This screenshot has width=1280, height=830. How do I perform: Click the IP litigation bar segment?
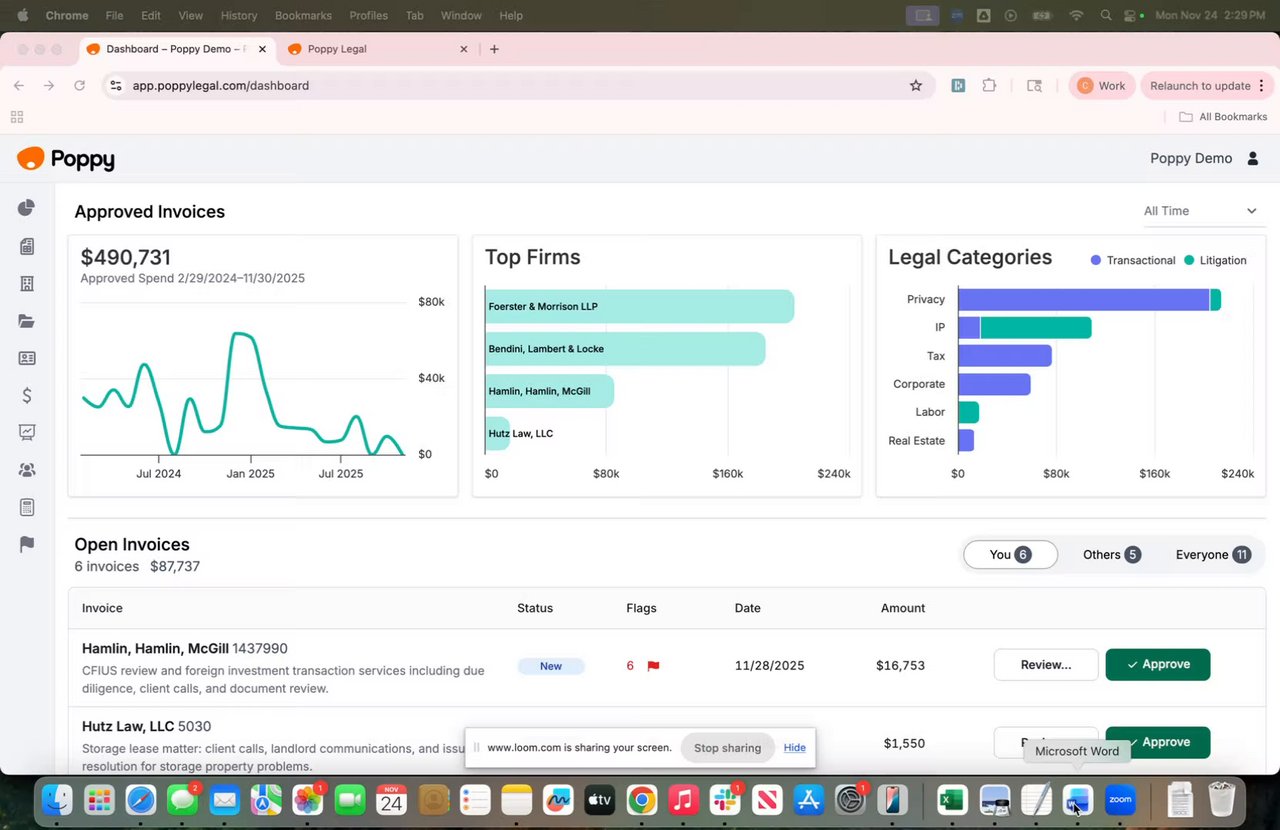1036,327
